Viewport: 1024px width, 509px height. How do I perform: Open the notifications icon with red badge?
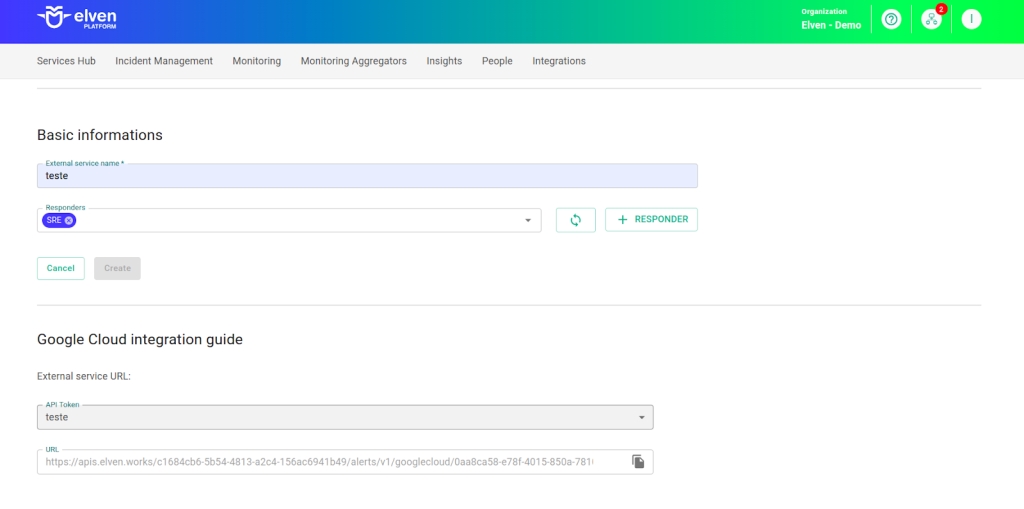coord(931,19)
